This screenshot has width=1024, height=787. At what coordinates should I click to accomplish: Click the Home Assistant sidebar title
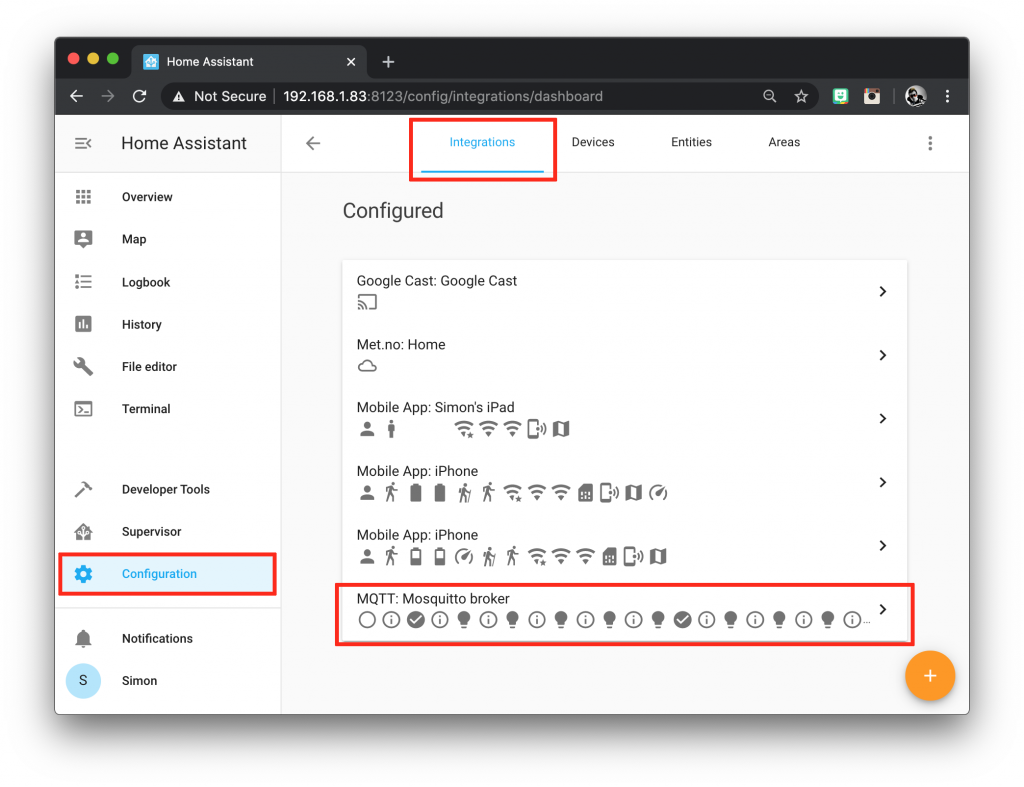pyautogui.click(x=184, y=143)
